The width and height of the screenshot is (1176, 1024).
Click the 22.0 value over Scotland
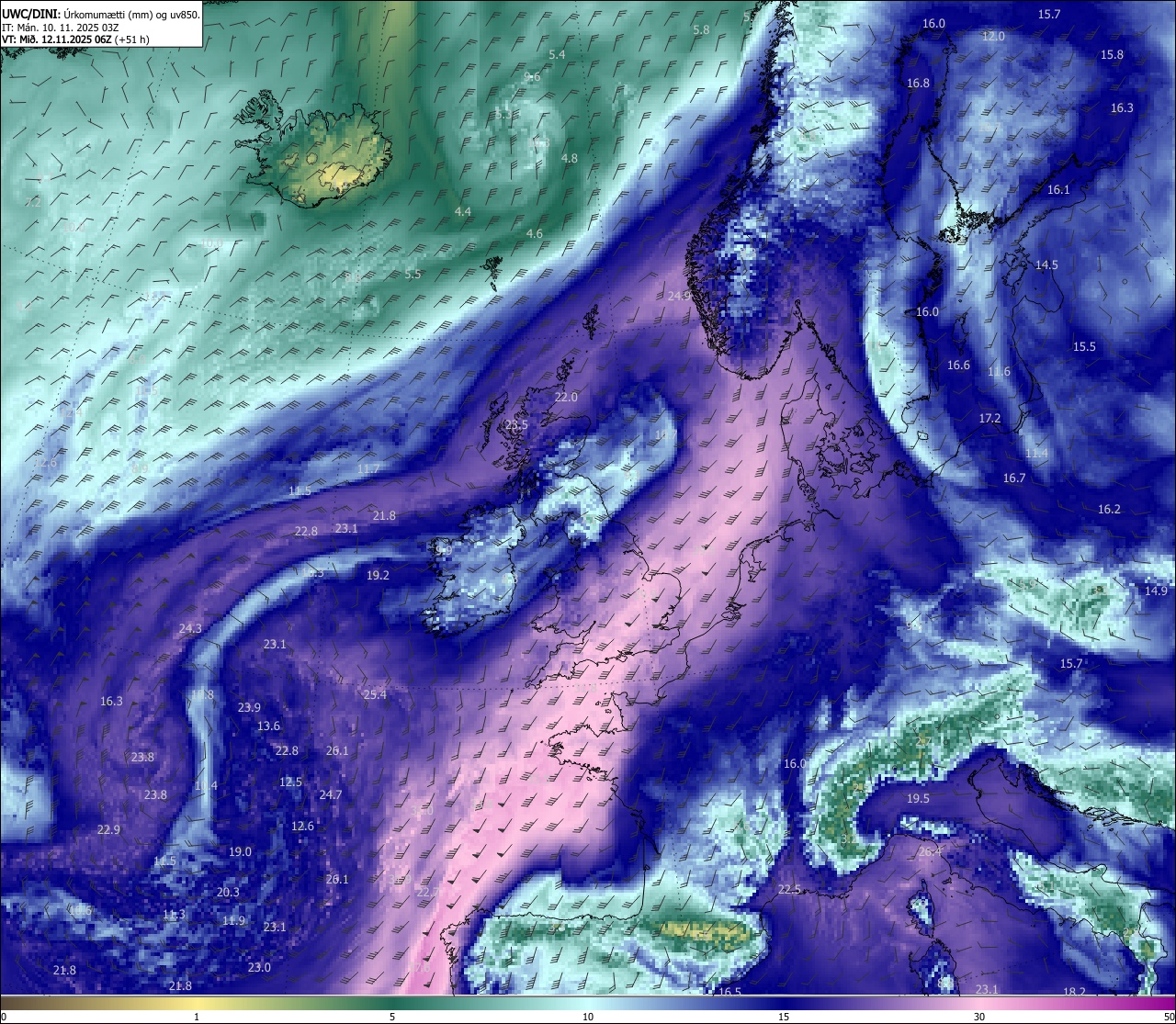(x=566, y=397)
